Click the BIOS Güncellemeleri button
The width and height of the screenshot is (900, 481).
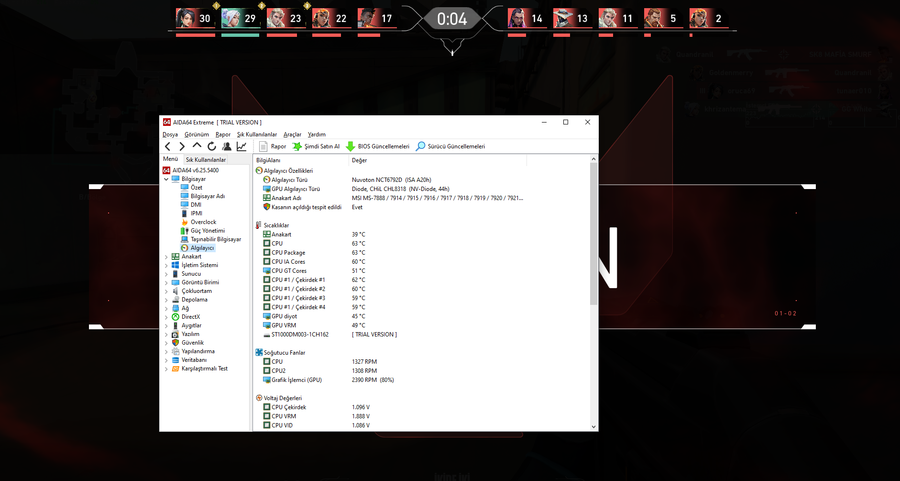378,147
